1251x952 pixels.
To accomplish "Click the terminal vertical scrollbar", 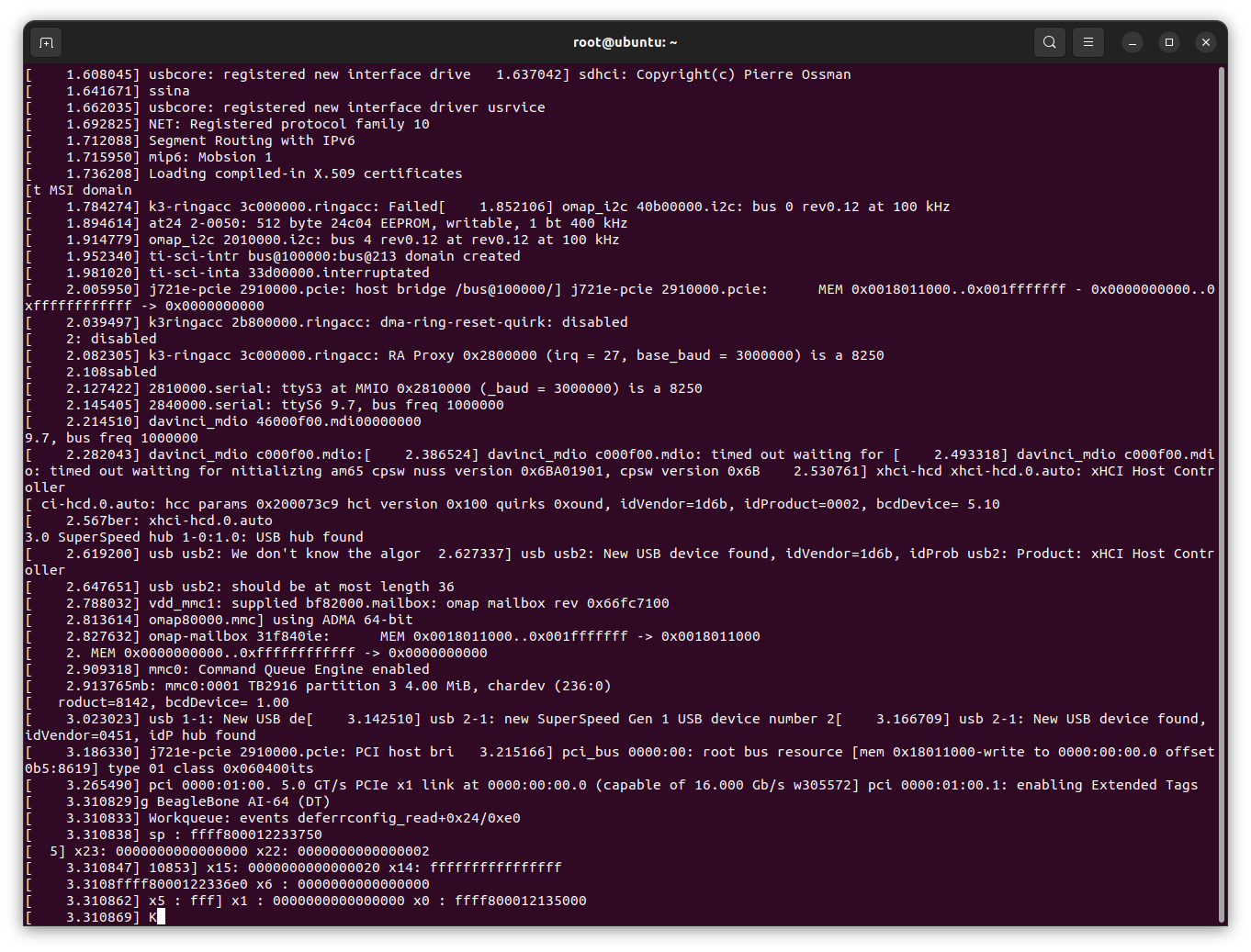I will click(x=1222, y=496).
